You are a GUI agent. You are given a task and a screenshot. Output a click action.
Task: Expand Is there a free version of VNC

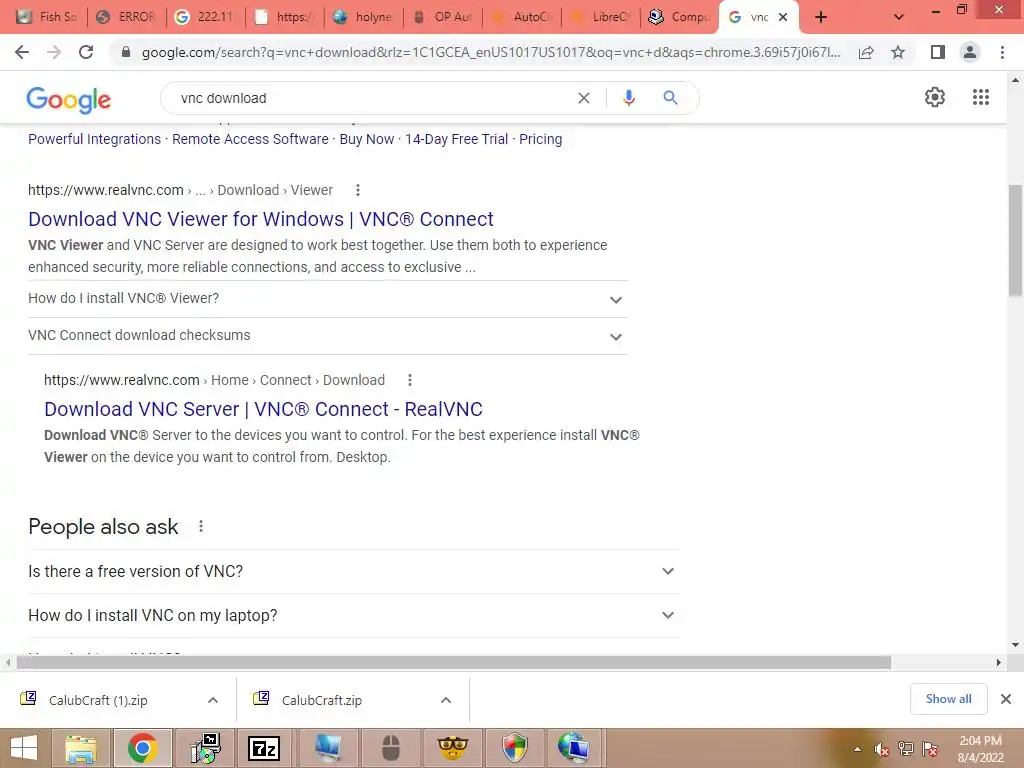[354, 571]
